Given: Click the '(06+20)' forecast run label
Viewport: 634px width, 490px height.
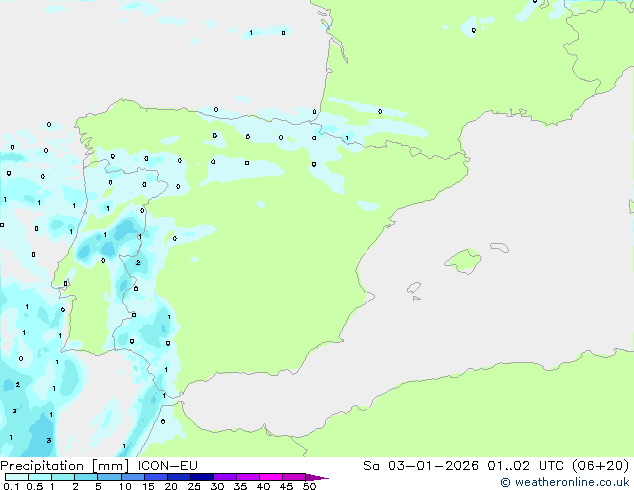Looking at the screenshot, I should (600, 465).
